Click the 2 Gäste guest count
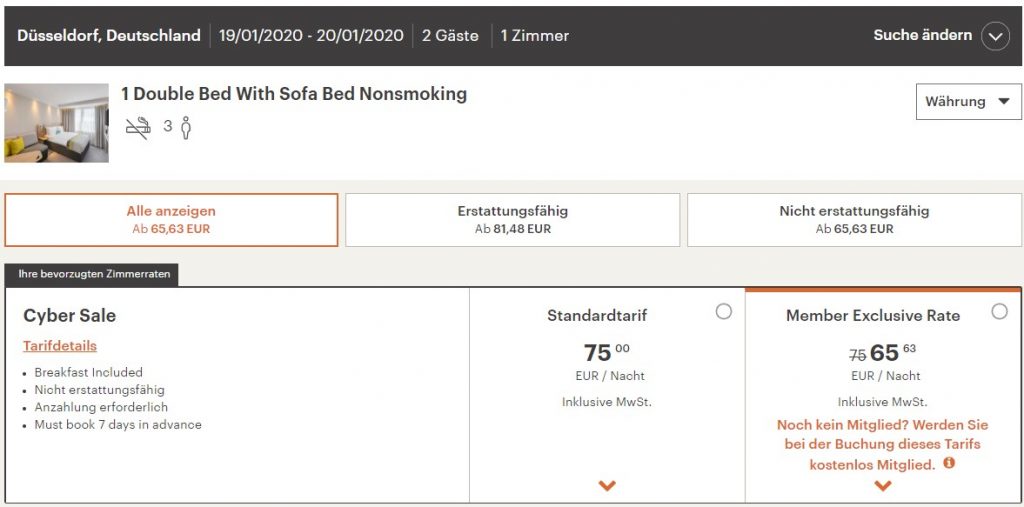Viewport: 1024px width, 507px height. (450, 35)
